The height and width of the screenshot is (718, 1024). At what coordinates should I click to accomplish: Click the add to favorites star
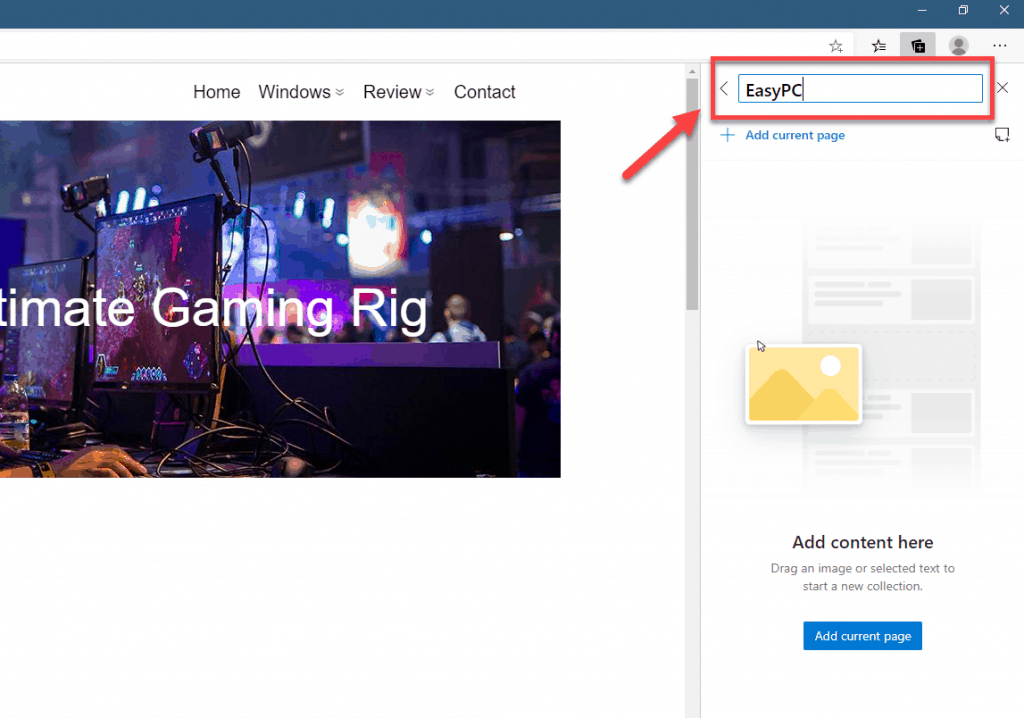[x=835, y=45]
